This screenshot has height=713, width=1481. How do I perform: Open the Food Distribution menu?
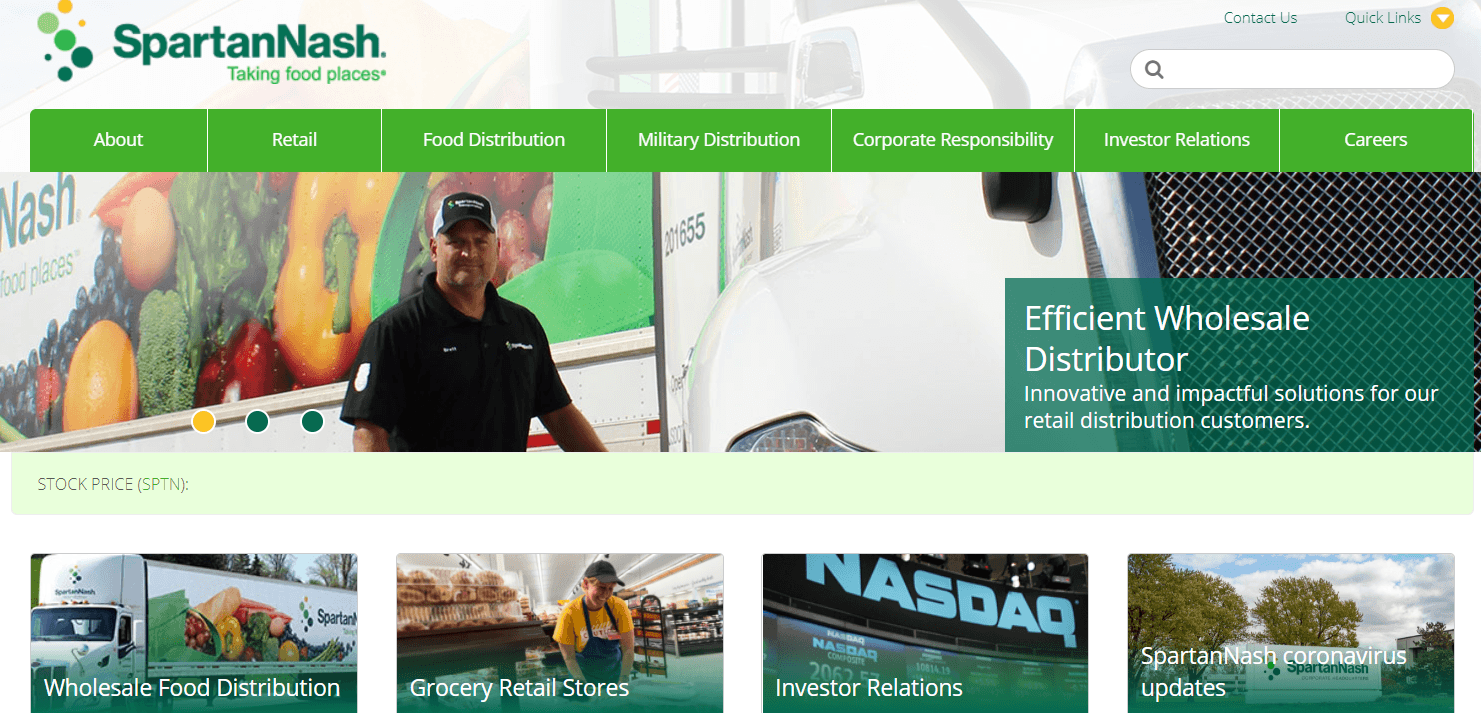(494, 140)
